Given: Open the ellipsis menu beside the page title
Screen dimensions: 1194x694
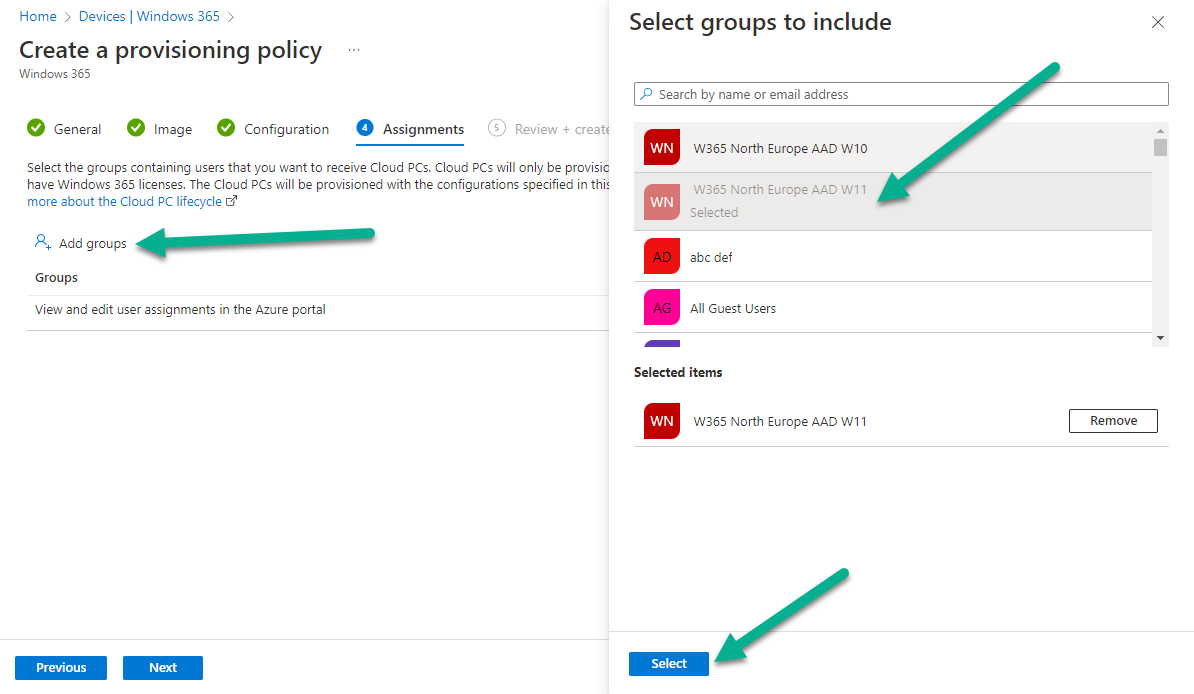Looking at the screenshot, I should pos(353,50).
